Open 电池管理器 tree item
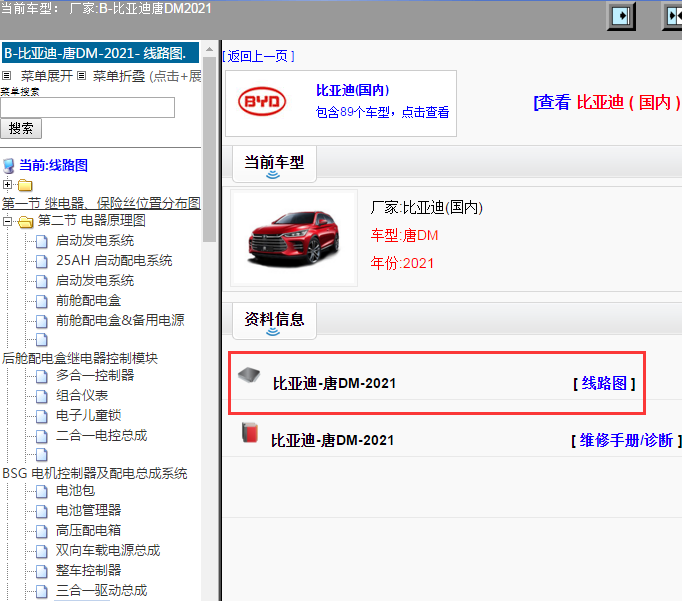Screen dimensions: 682x601 point(88,510)
